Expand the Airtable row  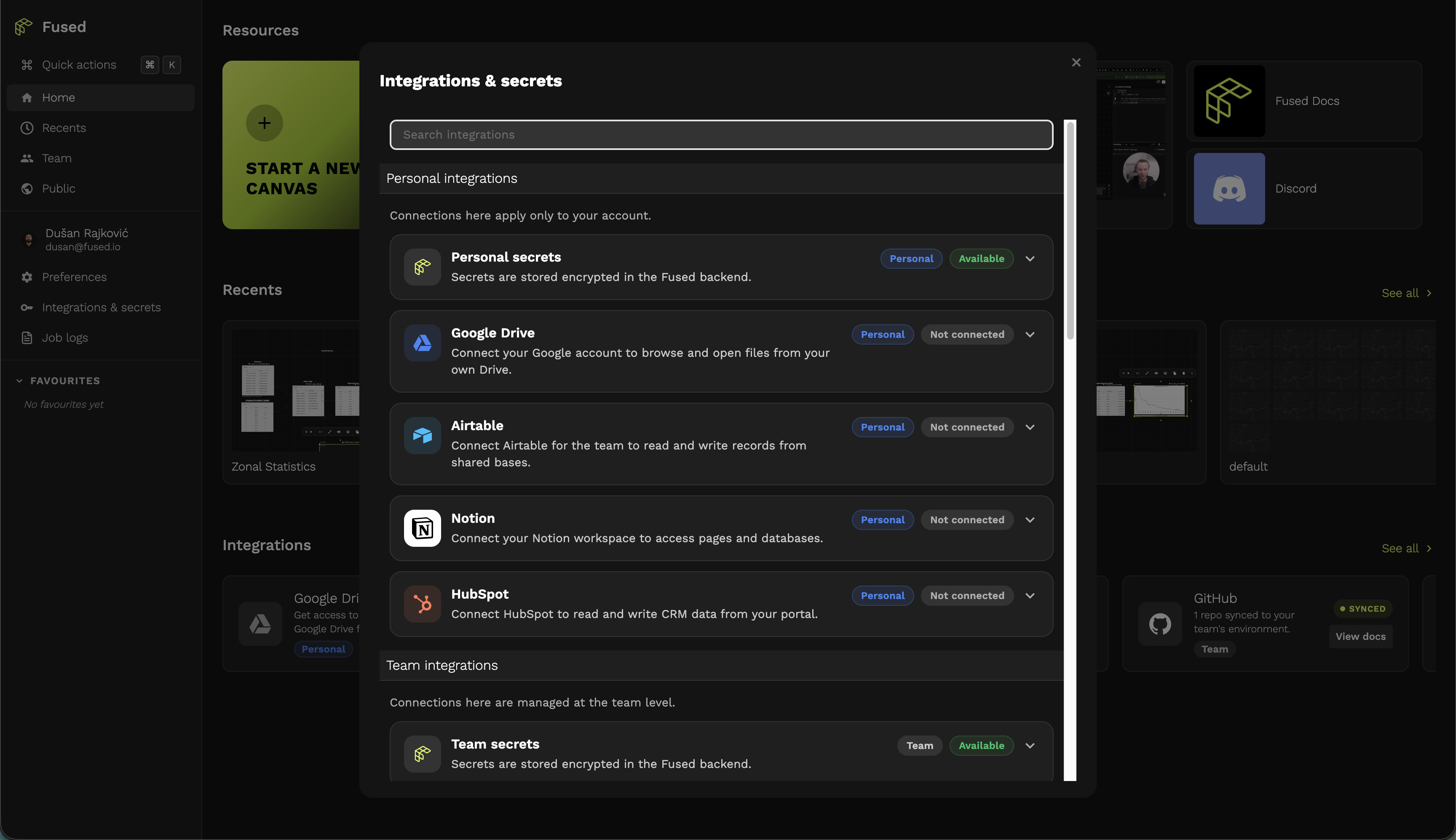[x=1030, y=427]
